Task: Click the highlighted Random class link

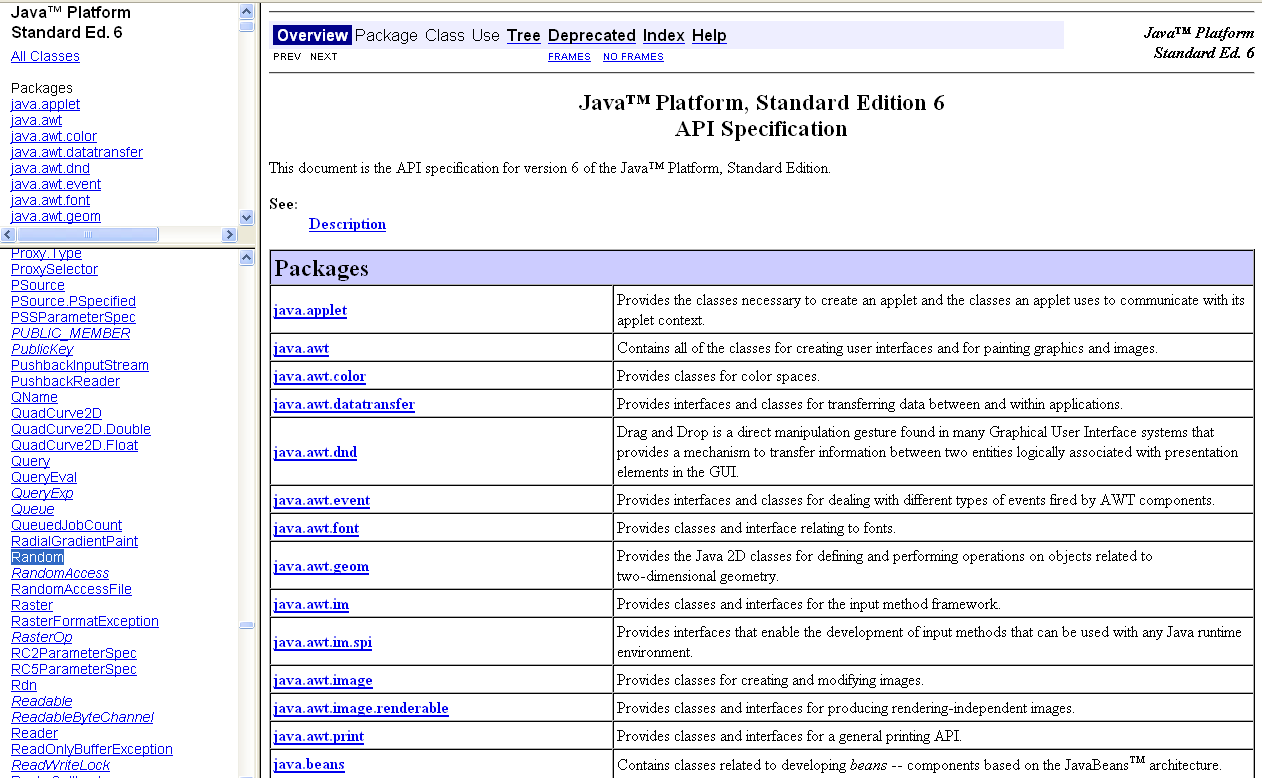Action: click(37, 557)
